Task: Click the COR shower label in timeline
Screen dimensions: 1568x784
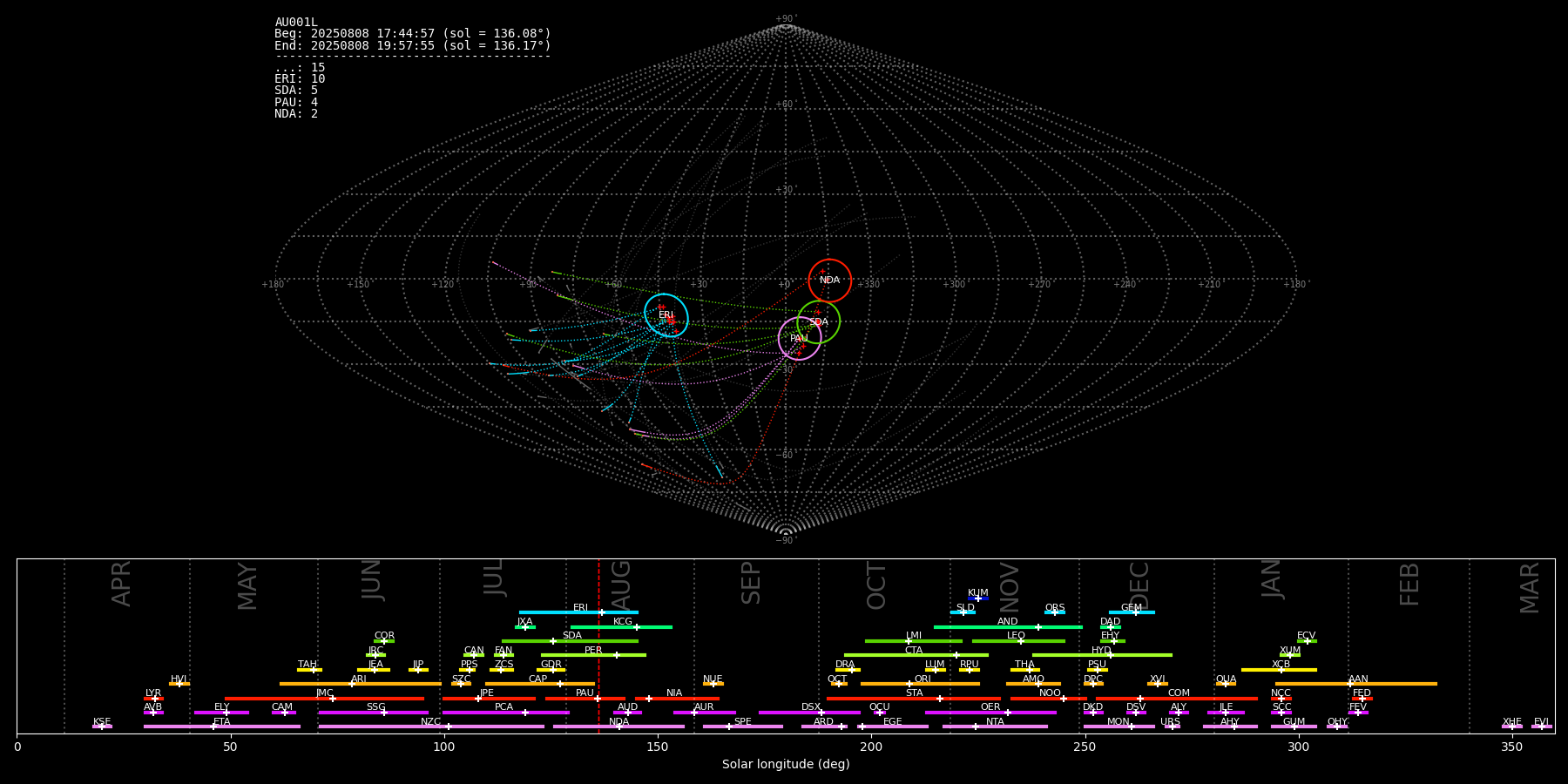Action: point(384,636)
